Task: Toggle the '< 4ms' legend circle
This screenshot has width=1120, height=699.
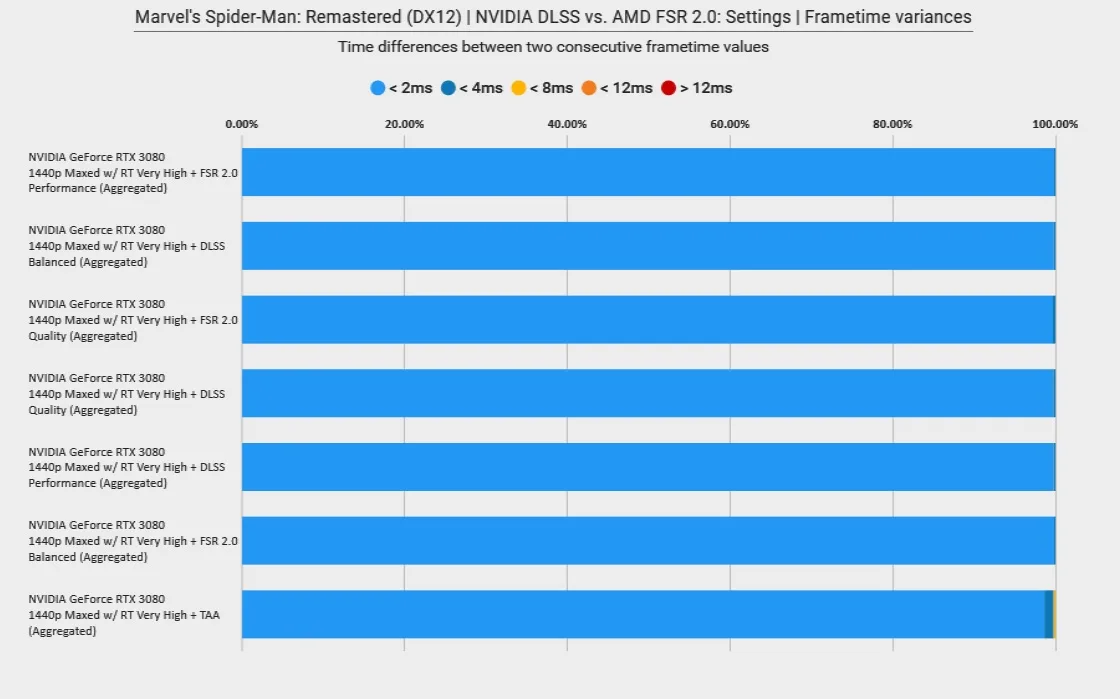Action: click(x=448, y=88)
